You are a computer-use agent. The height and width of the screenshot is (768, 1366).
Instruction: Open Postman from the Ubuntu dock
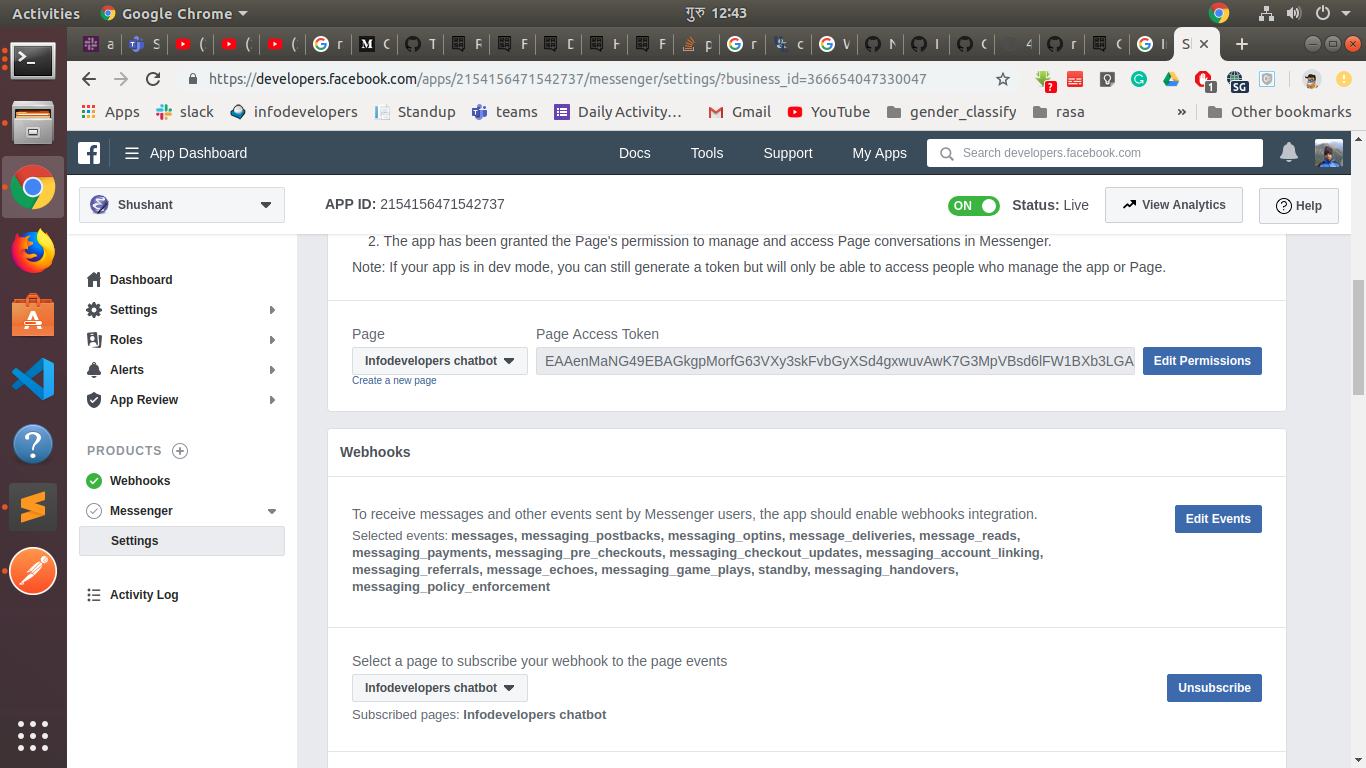coord(33,571)
